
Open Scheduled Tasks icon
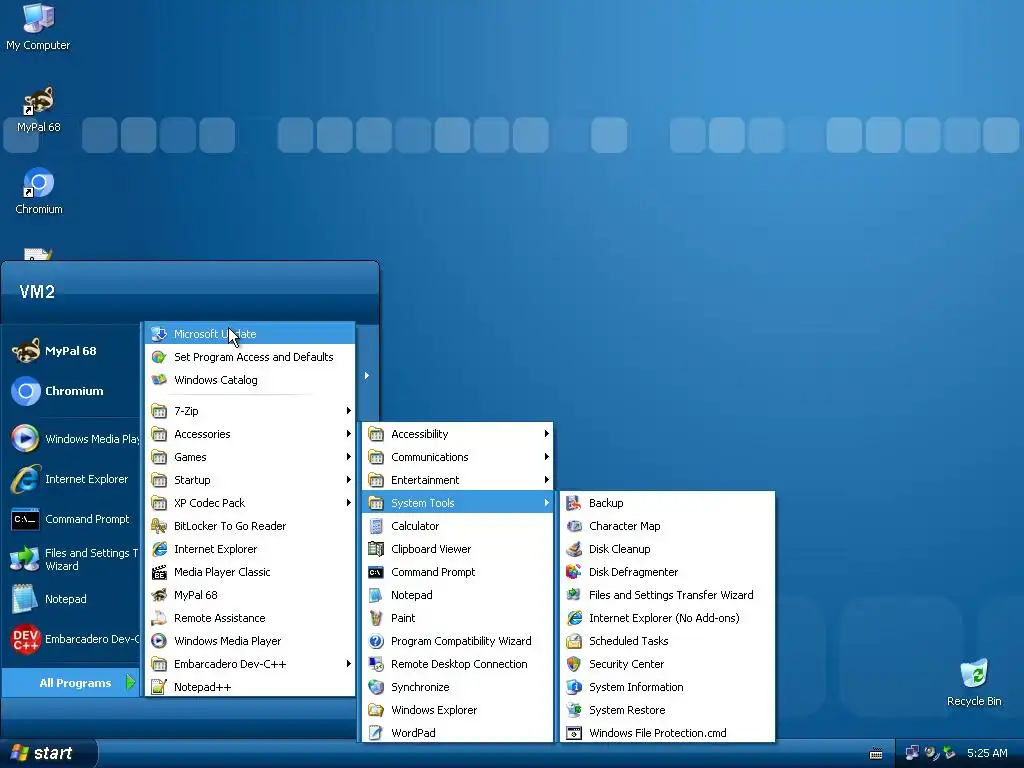click(573, 641)
